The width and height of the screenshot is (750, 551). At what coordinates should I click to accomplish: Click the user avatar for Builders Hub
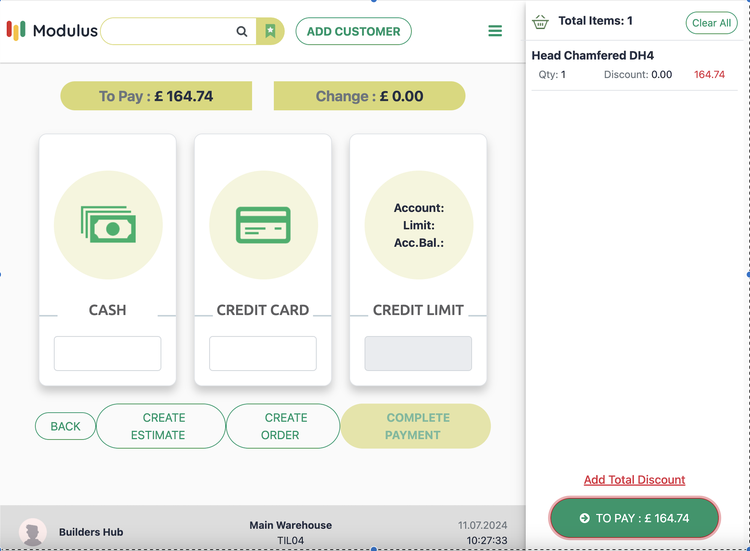click(33, 532)
